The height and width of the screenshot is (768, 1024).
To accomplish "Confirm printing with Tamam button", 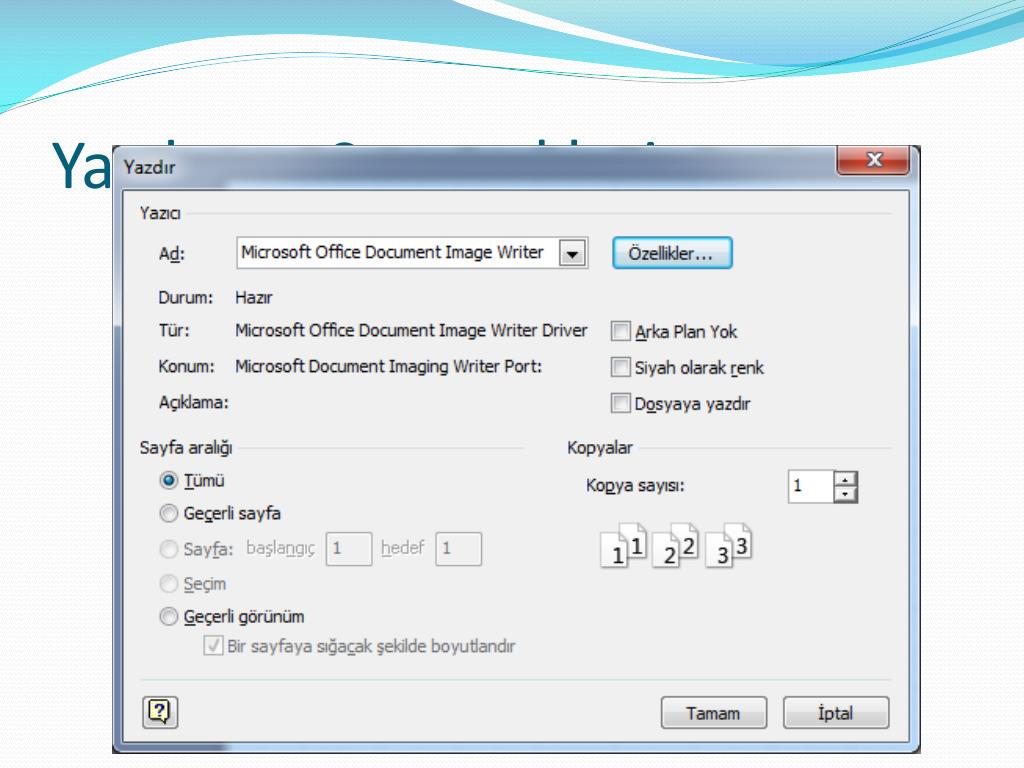I will [x=714, y=712].
